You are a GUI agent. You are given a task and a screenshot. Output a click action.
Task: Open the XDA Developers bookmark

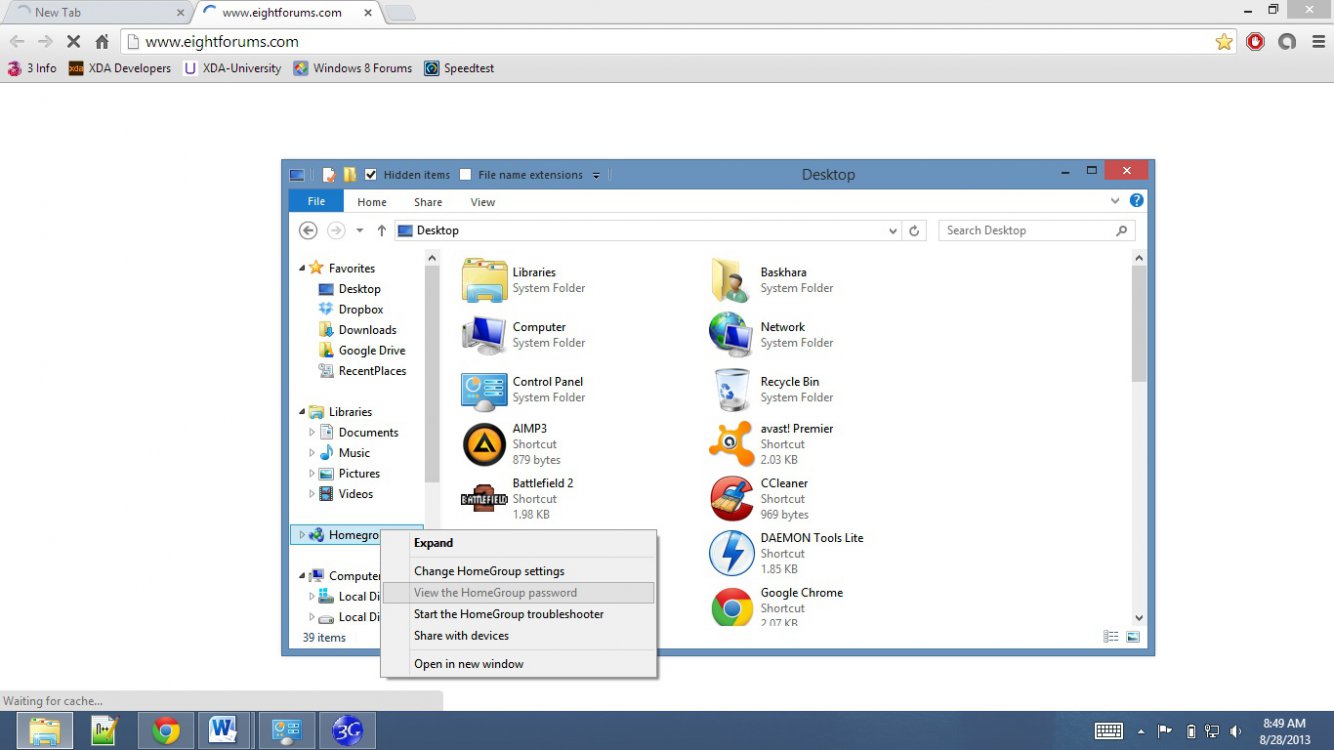coord(120,68)
